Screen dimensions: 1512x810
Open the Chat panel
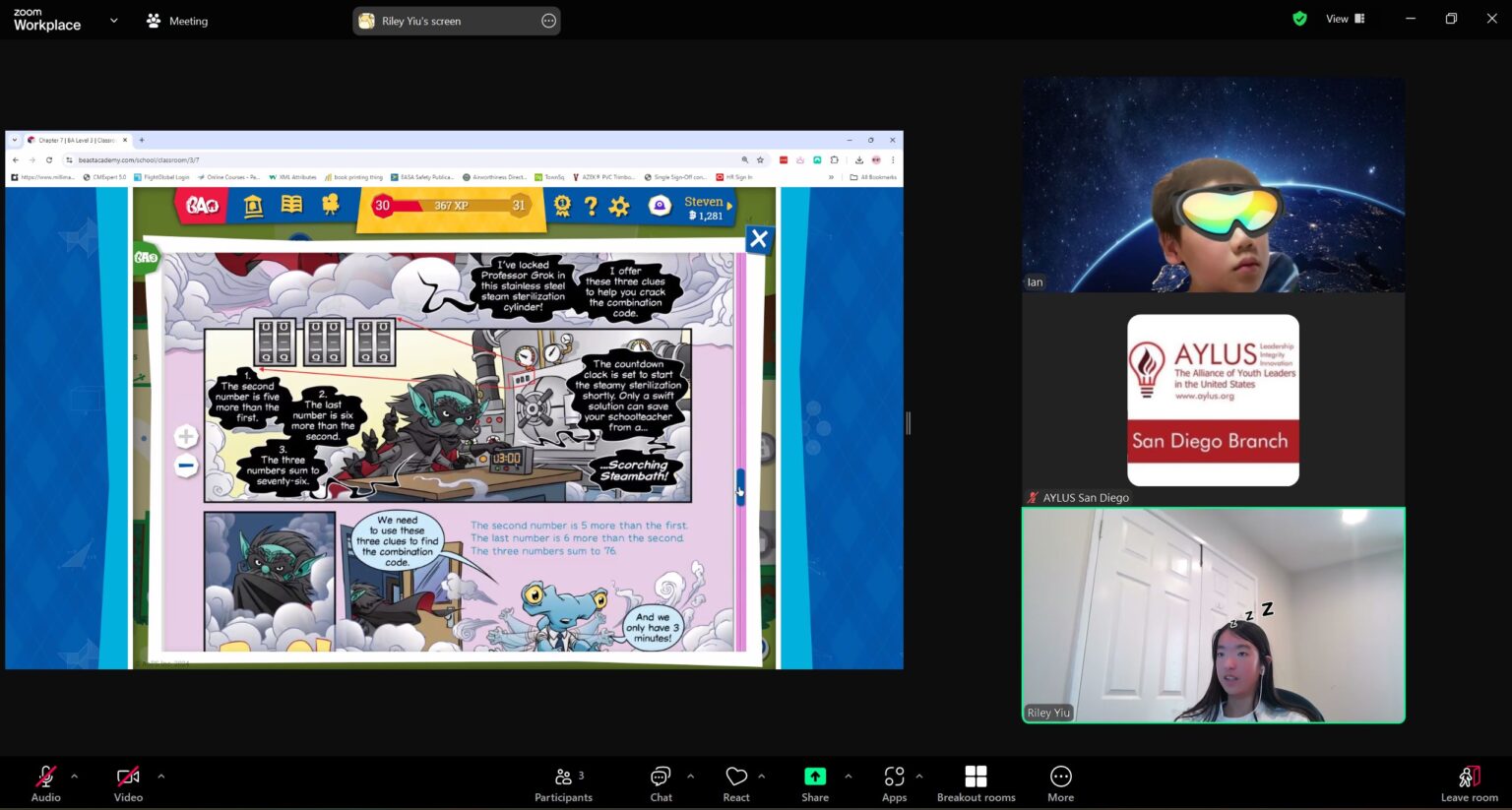click(661, 783)
